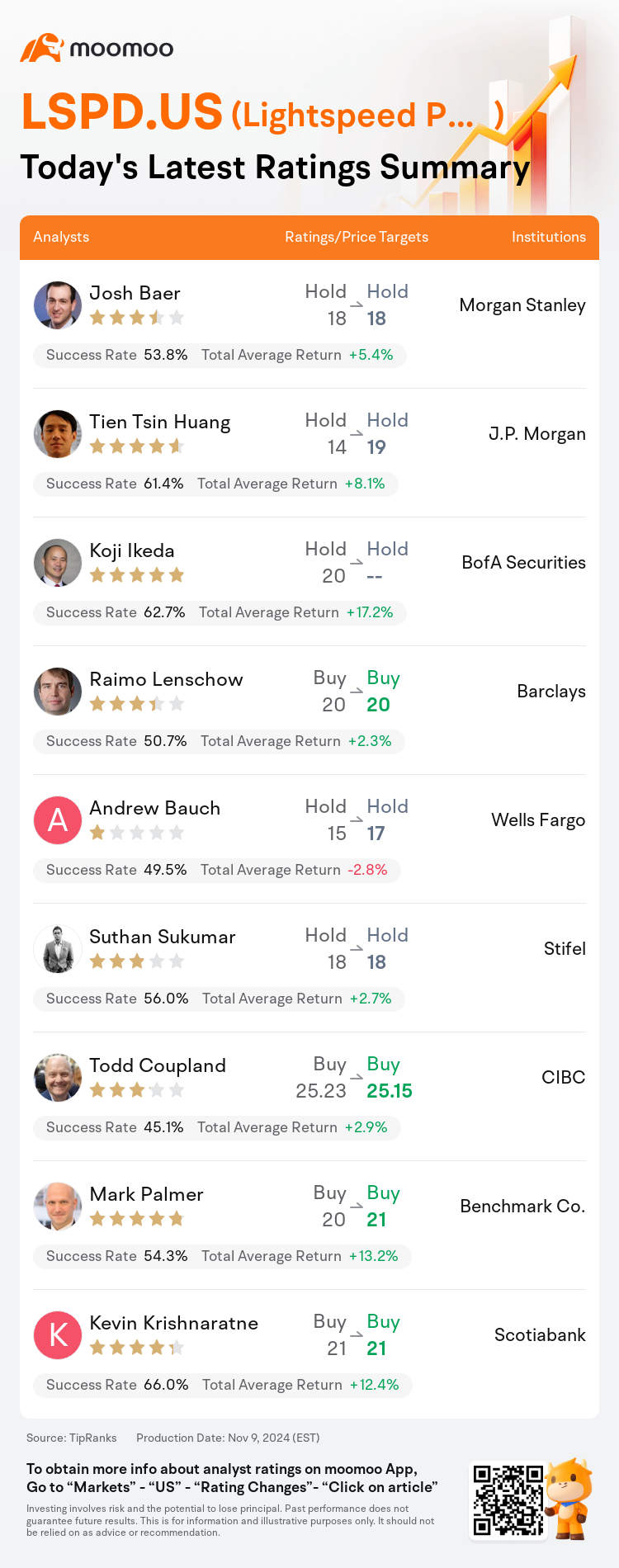Screen dimensions: 619x1568
Task: Click Suthan Sukumar's profile photo
Action: [58, 949]
